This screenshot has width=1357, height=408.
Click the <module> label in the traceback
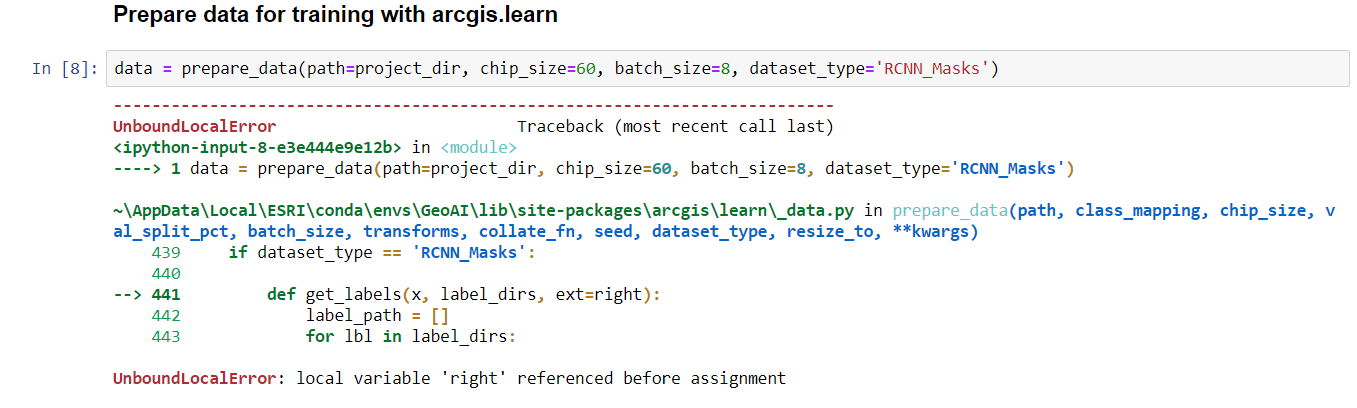click(x=478, y=147)
